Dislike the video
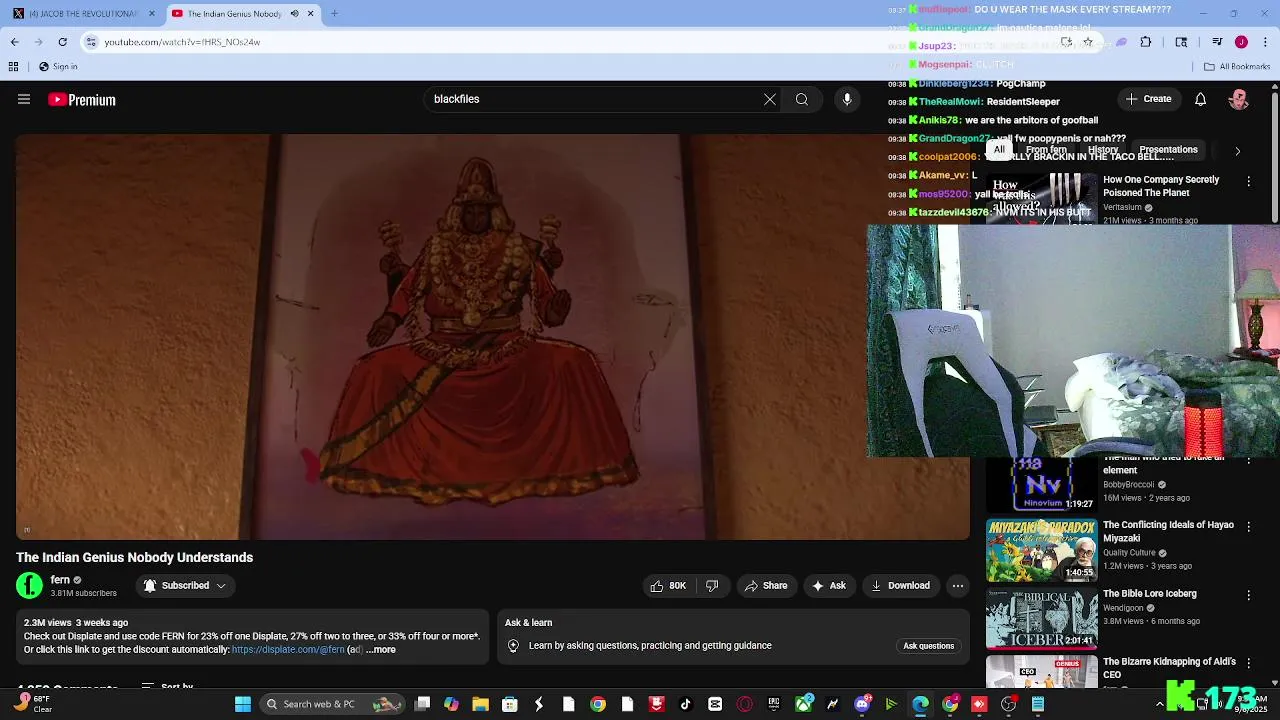The width and height of the screenshot is (1280, 720). pos(712,586)
